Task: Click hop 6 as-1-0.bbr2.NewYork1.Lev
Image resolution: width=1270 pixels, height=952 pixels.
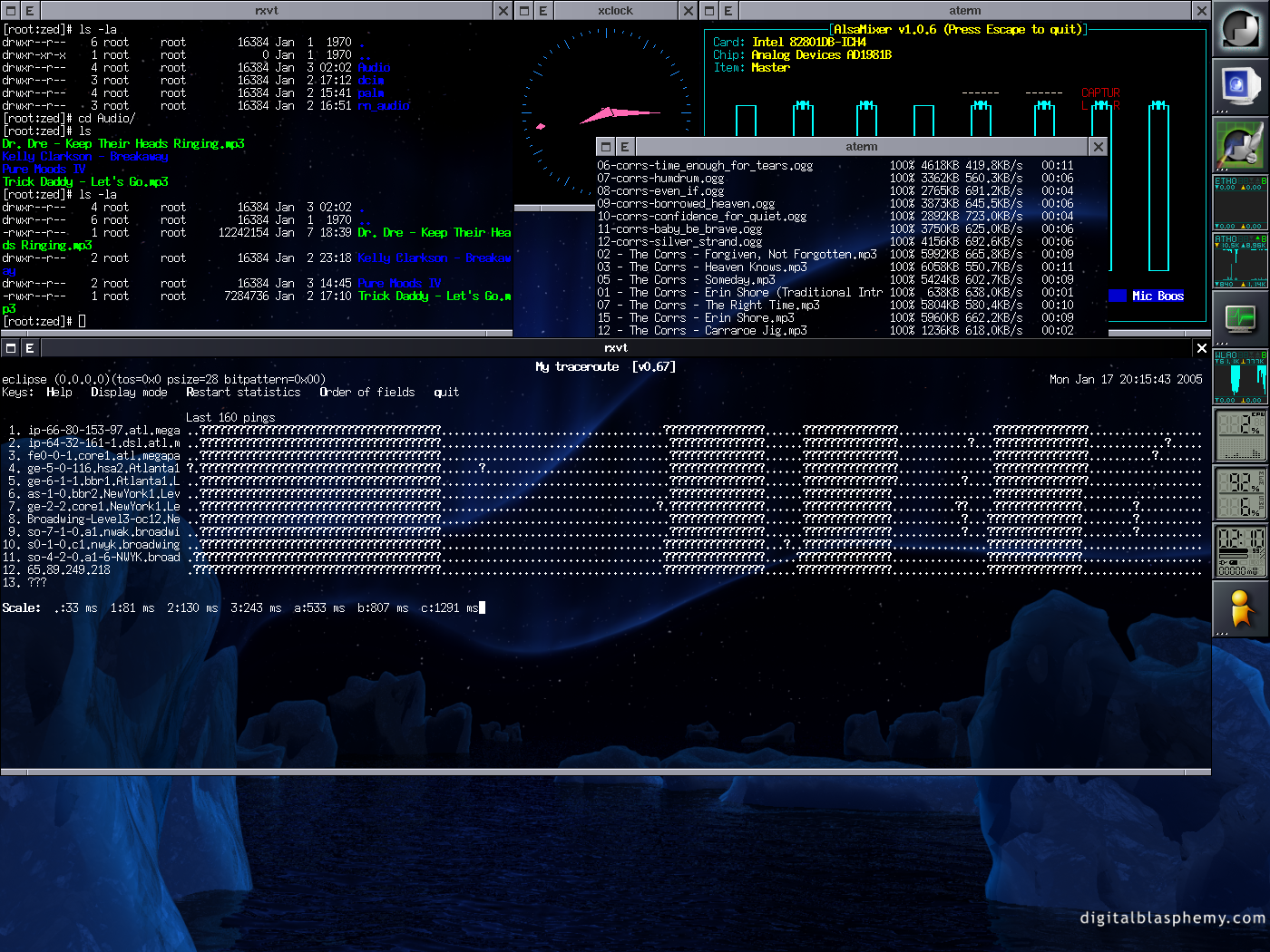Action: 104,494
